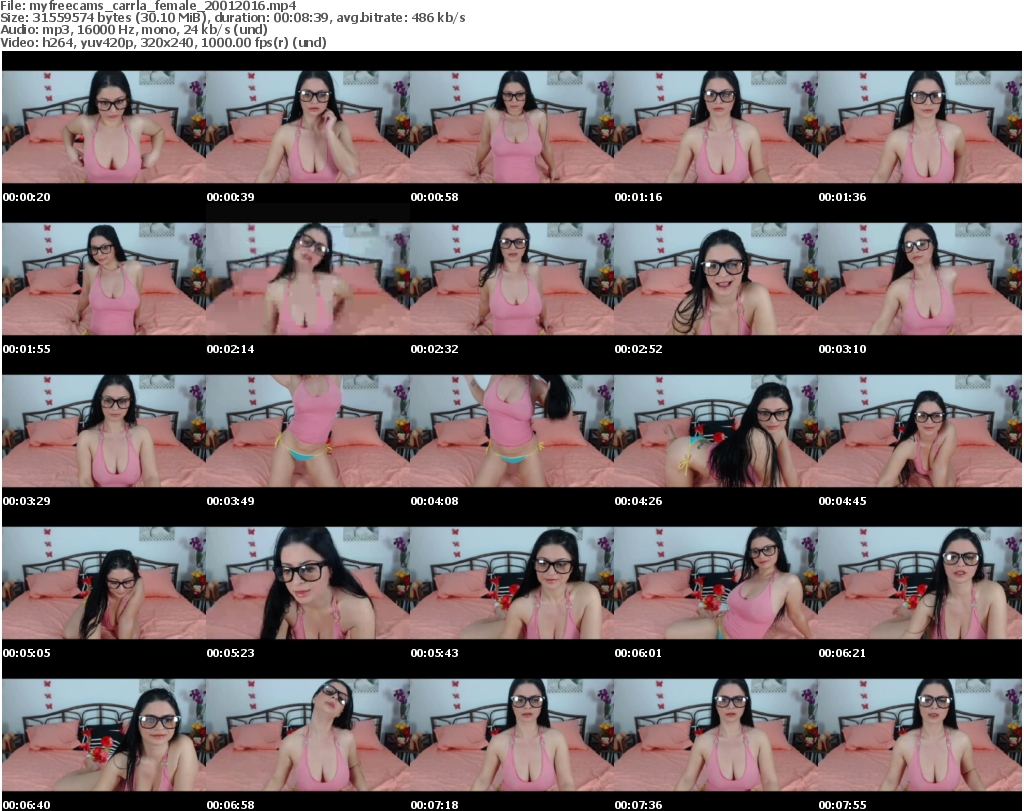Select the thumbnail frame above timestamp 00:03:29
The width and height of the screenshot is (1024, 811).
pyautogui.click(x=104, y=431)
